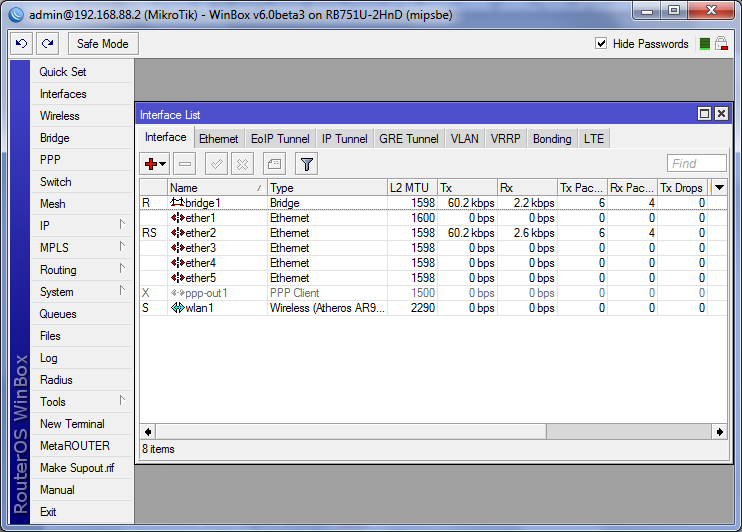Screen dimensions: 742x532
Task: Click the ppp-out1 interface icon
Action: 177,293
